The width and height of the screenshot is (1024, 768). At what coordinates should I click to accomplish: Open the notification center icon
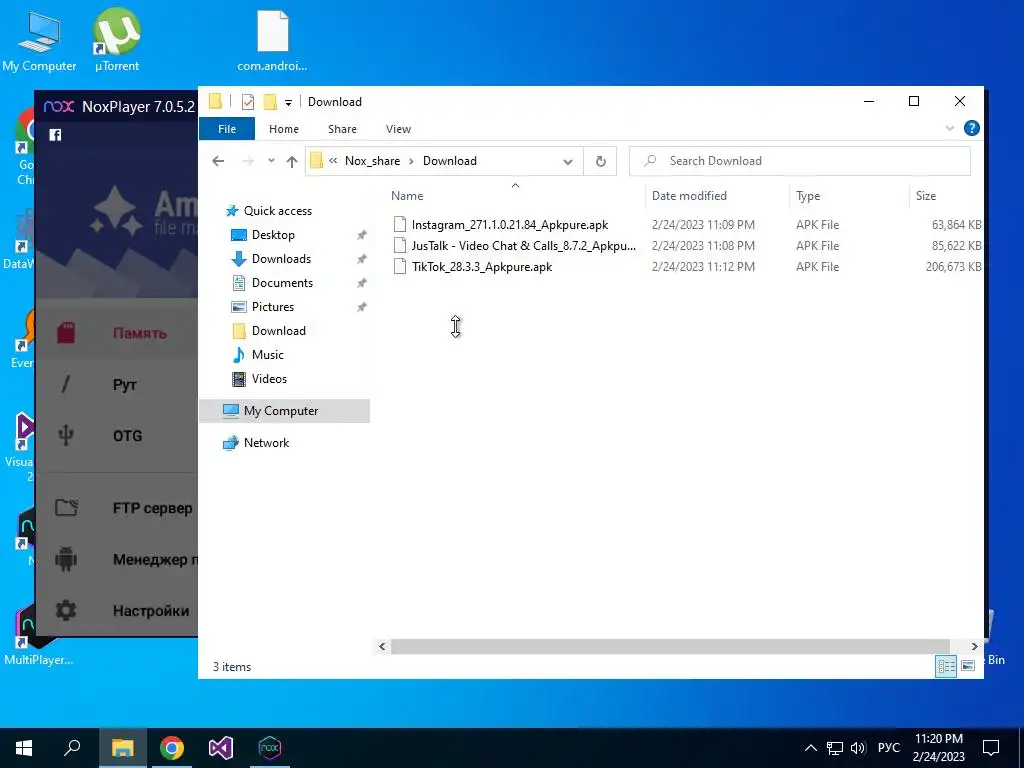[991, 748]
